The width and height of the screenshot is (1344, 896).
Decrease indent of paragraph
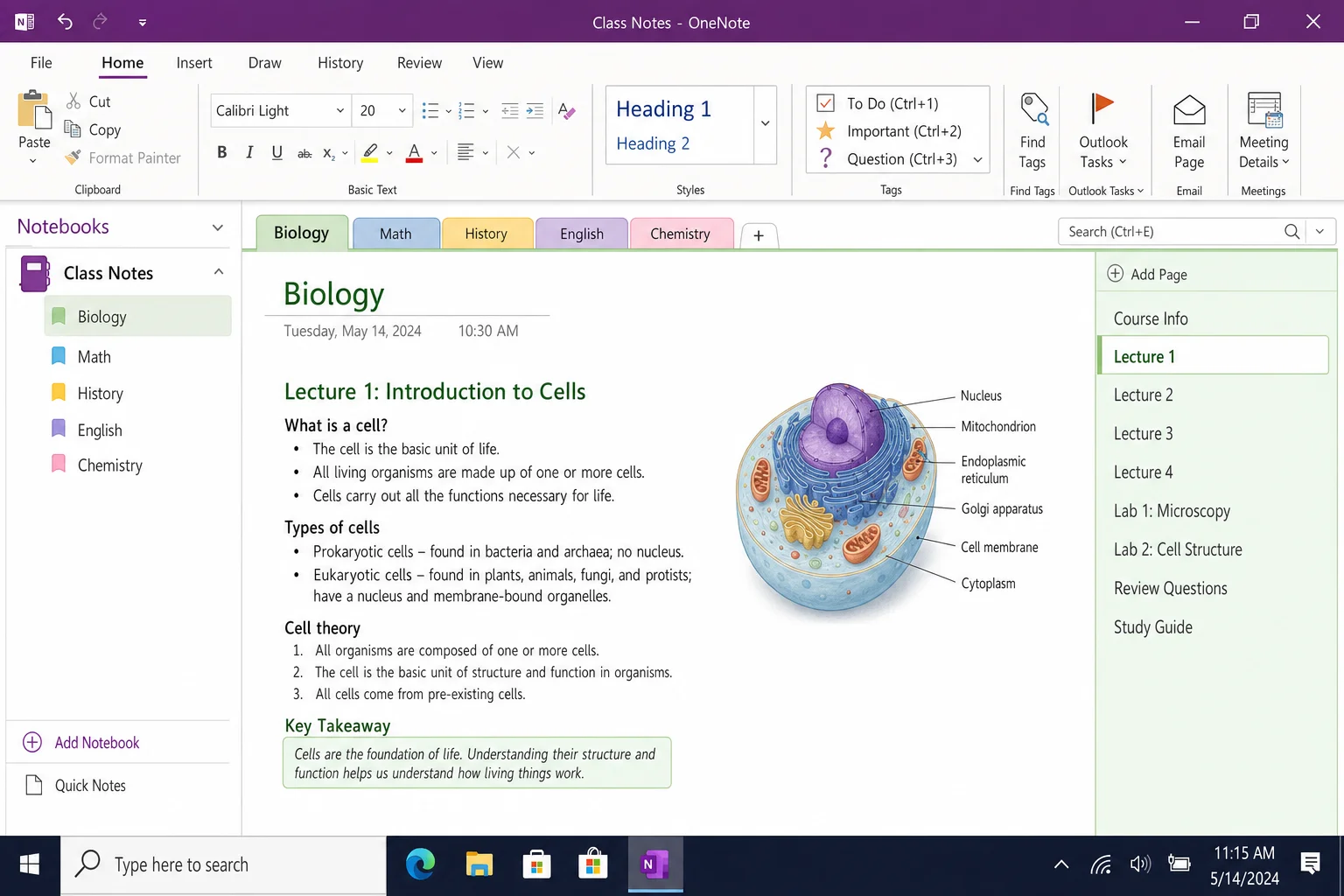pyautogui.click(x=510, y=110)
